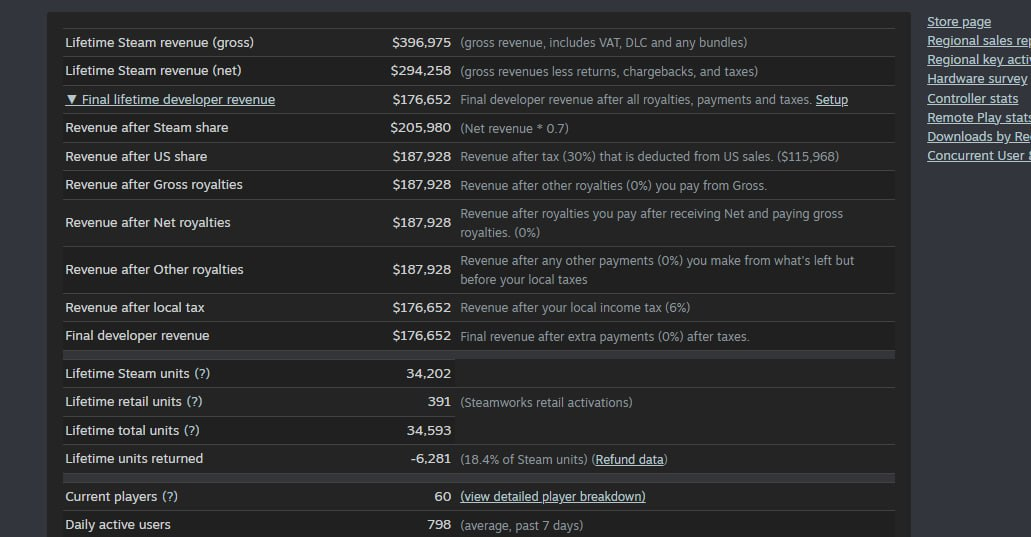The height and width of the screenshot is (537, 1031).
Task: Open the Remote Play stats link
Action: [x=978, y=118]
